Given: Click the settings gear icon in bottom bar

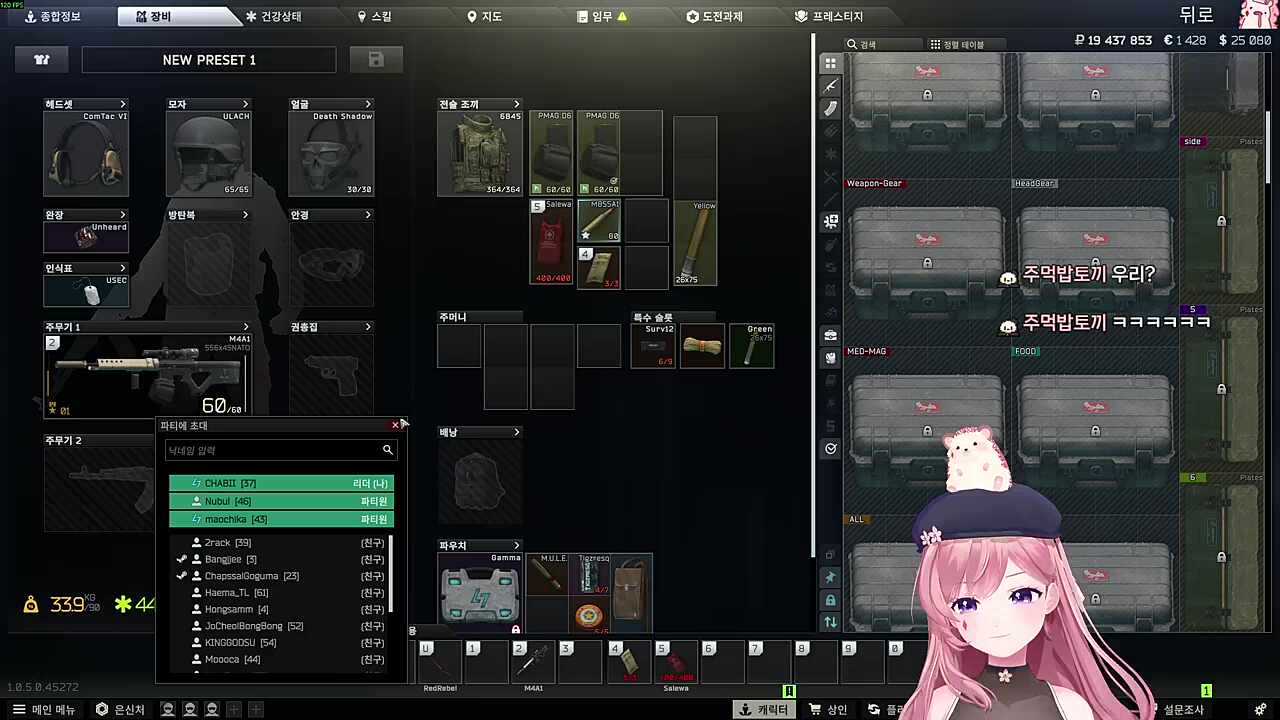Looking at the screenshot, I should tap(1260, 709).
